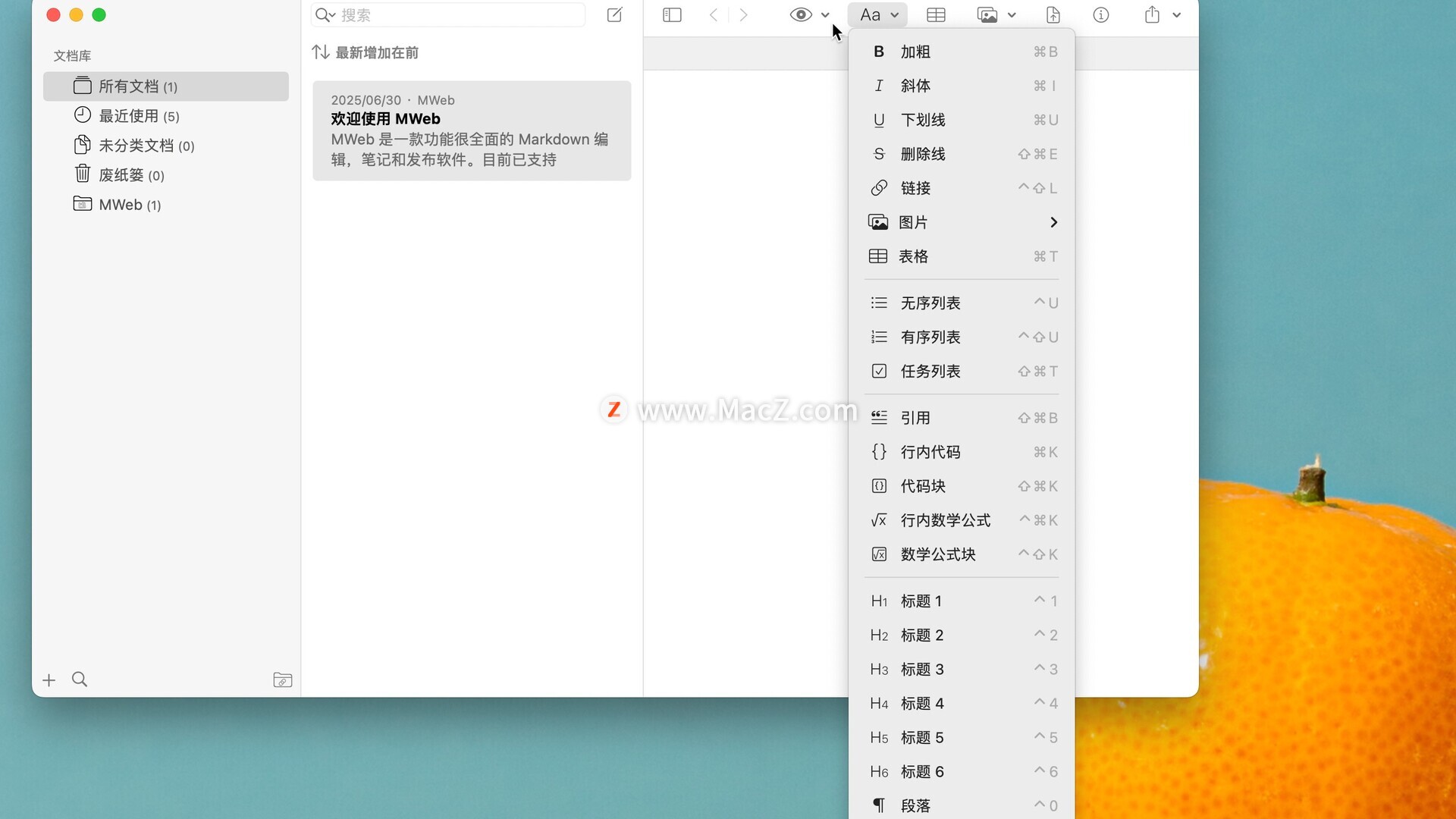Insert 行内数学公式 inline math
The image size is (1456, 819).
tap(962, 520)
